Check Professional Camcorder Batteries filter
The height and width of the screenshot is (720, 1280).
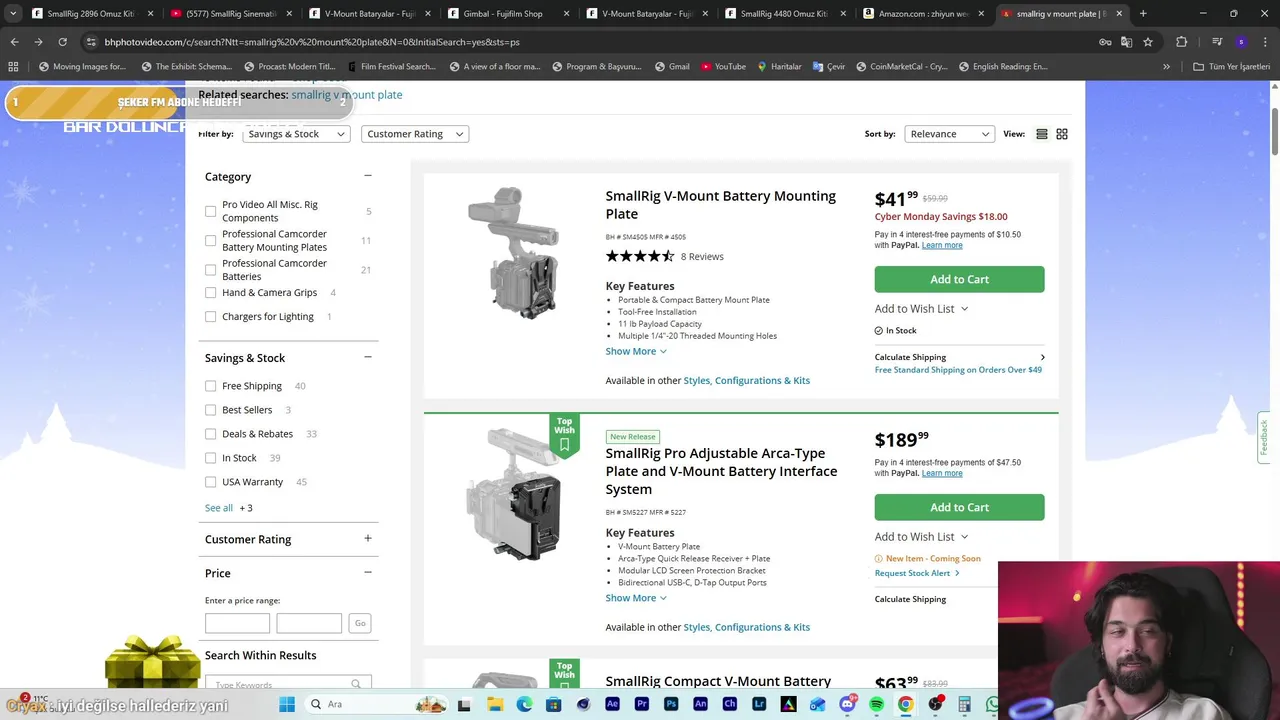point(210,270)
